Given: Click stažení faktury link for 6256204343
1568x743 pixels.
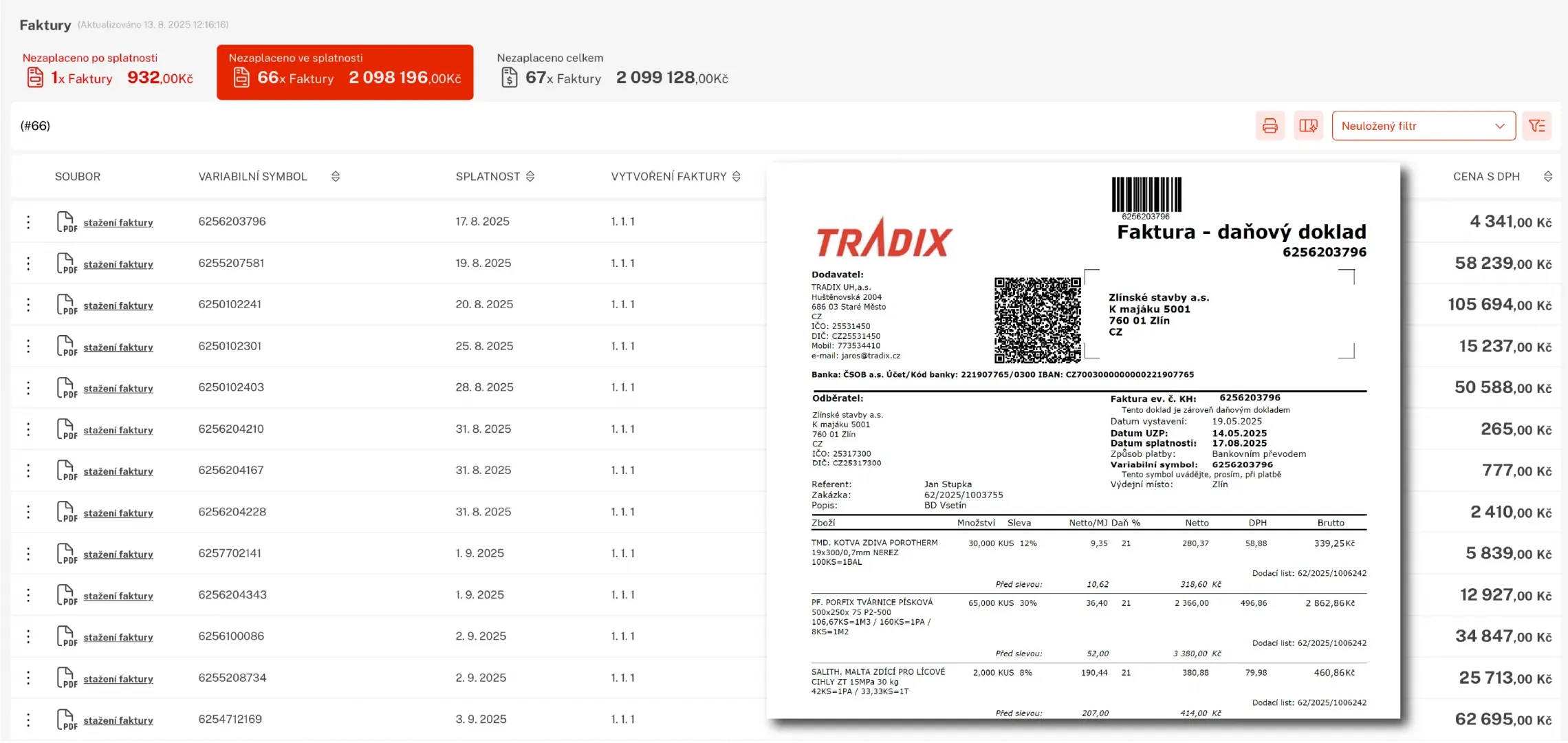Looking at the screenshot, I should (x=118, y=596).
